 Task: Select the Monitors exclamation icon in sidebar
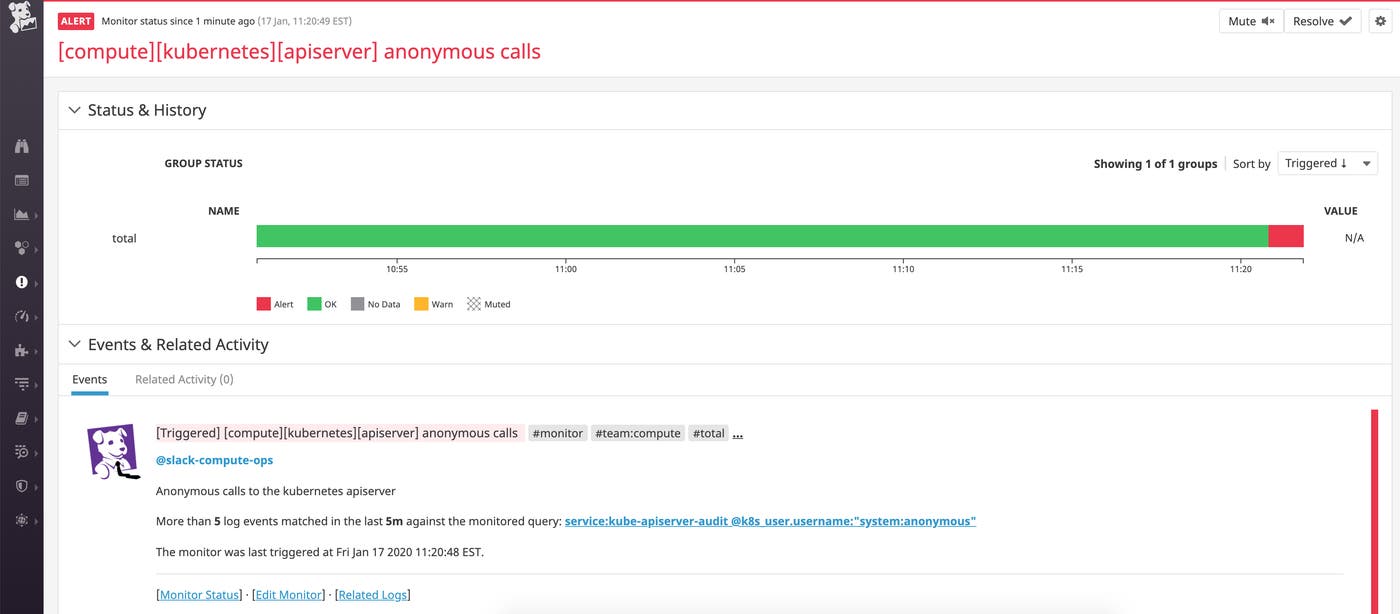click(22, 282)
